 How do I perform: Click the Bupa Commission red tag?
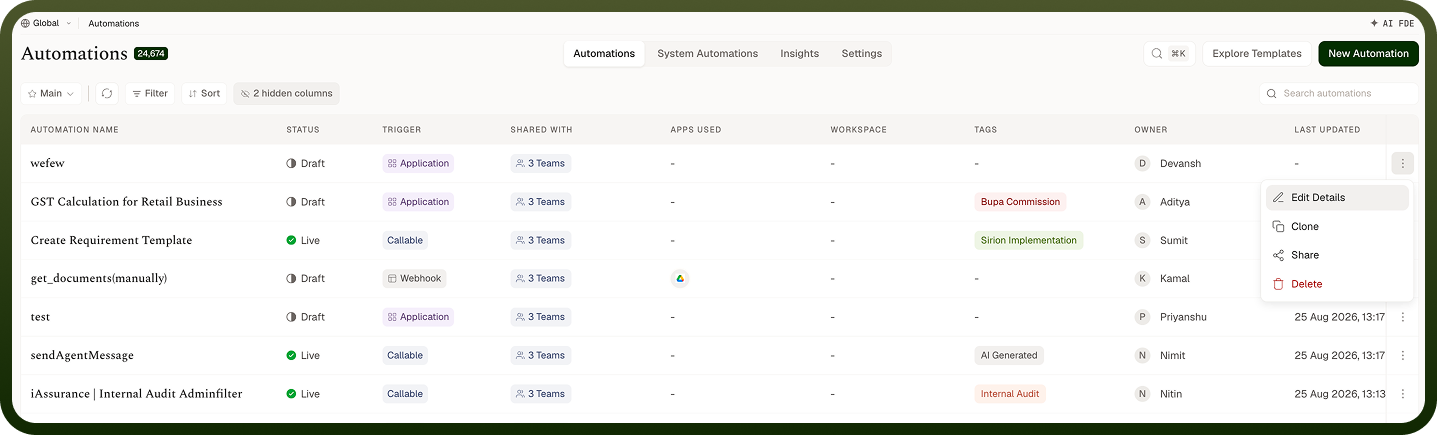coord(1020,202)
